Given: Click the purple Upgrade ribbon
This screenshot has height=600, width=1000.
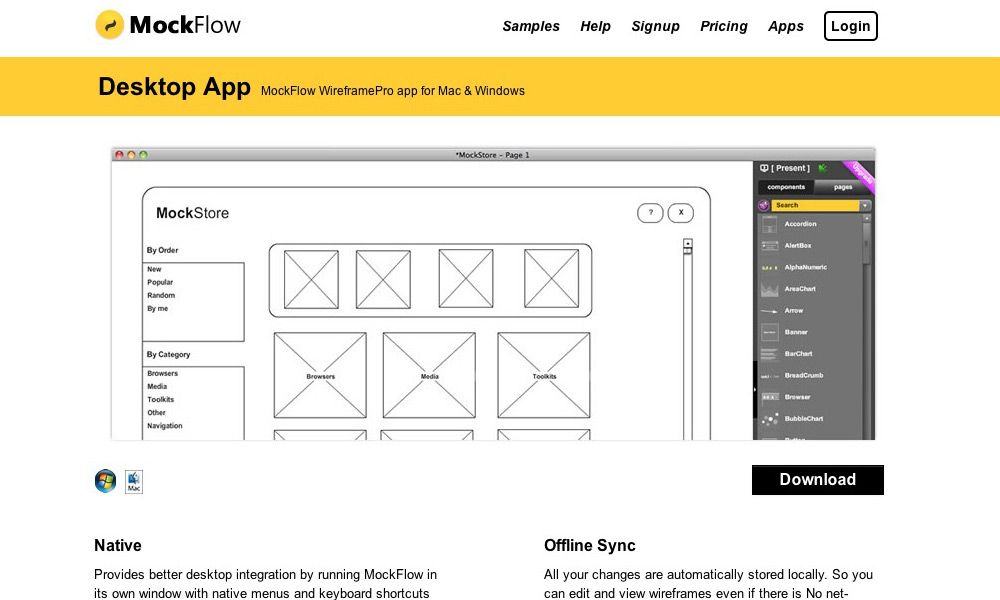Looking at the screenshot, I should [860, 175].
